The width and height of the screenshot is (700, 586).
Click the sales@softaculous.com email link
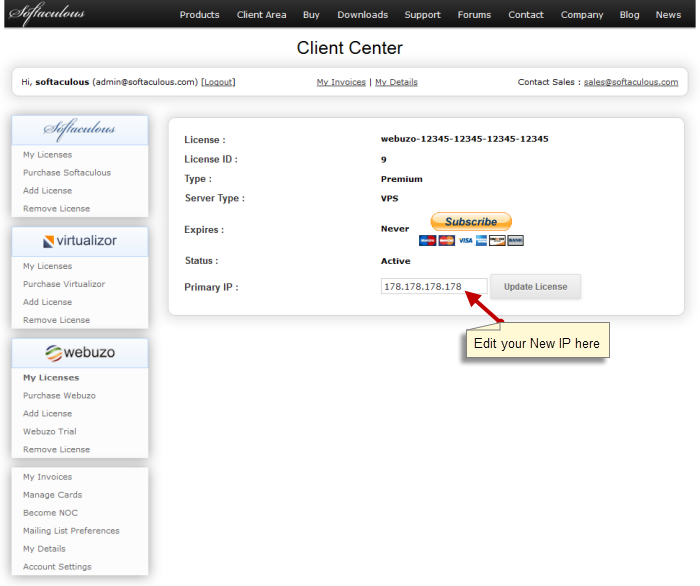click(x=631, y=82)
